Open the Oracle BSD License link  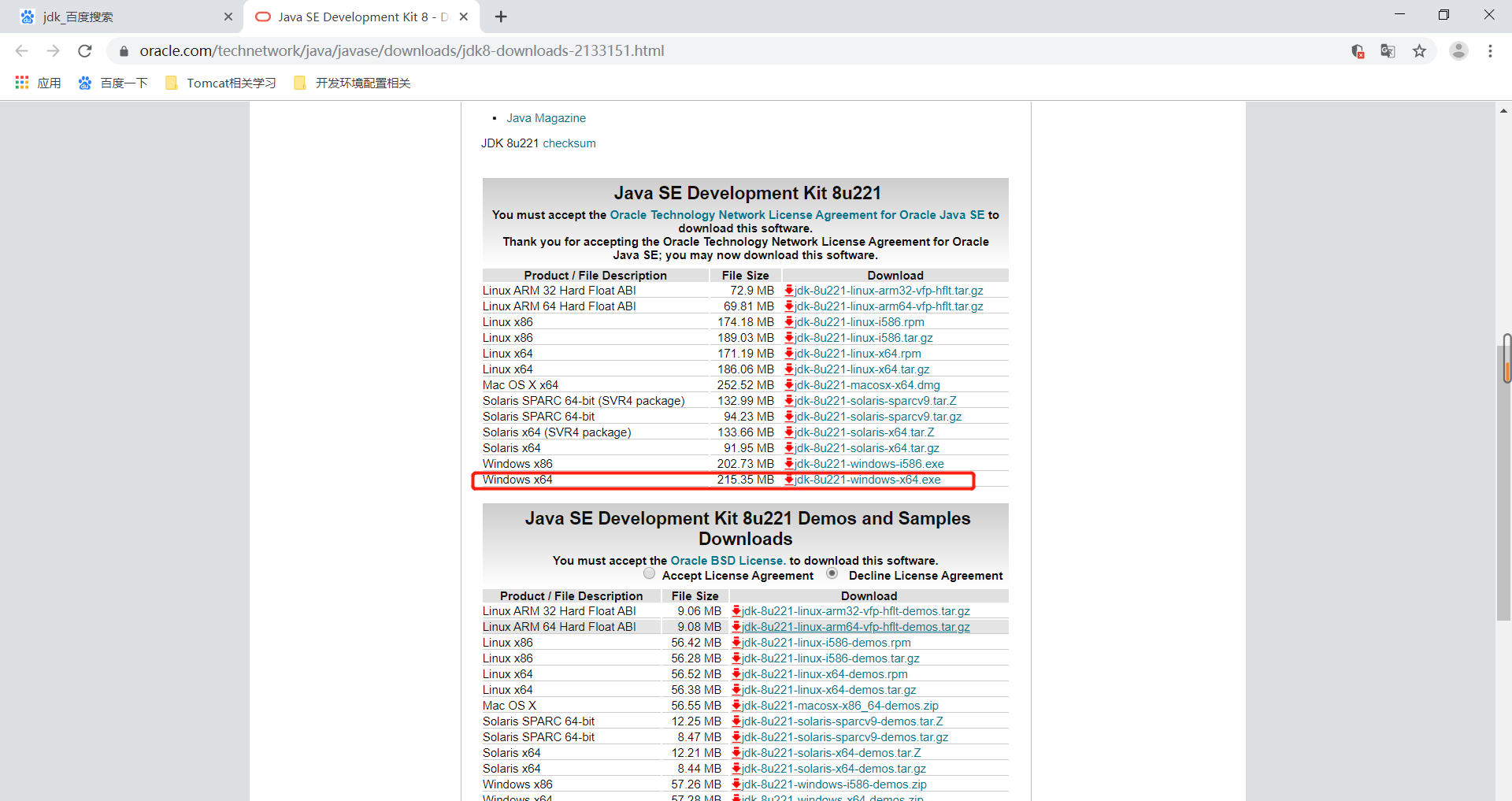[728, 561]
